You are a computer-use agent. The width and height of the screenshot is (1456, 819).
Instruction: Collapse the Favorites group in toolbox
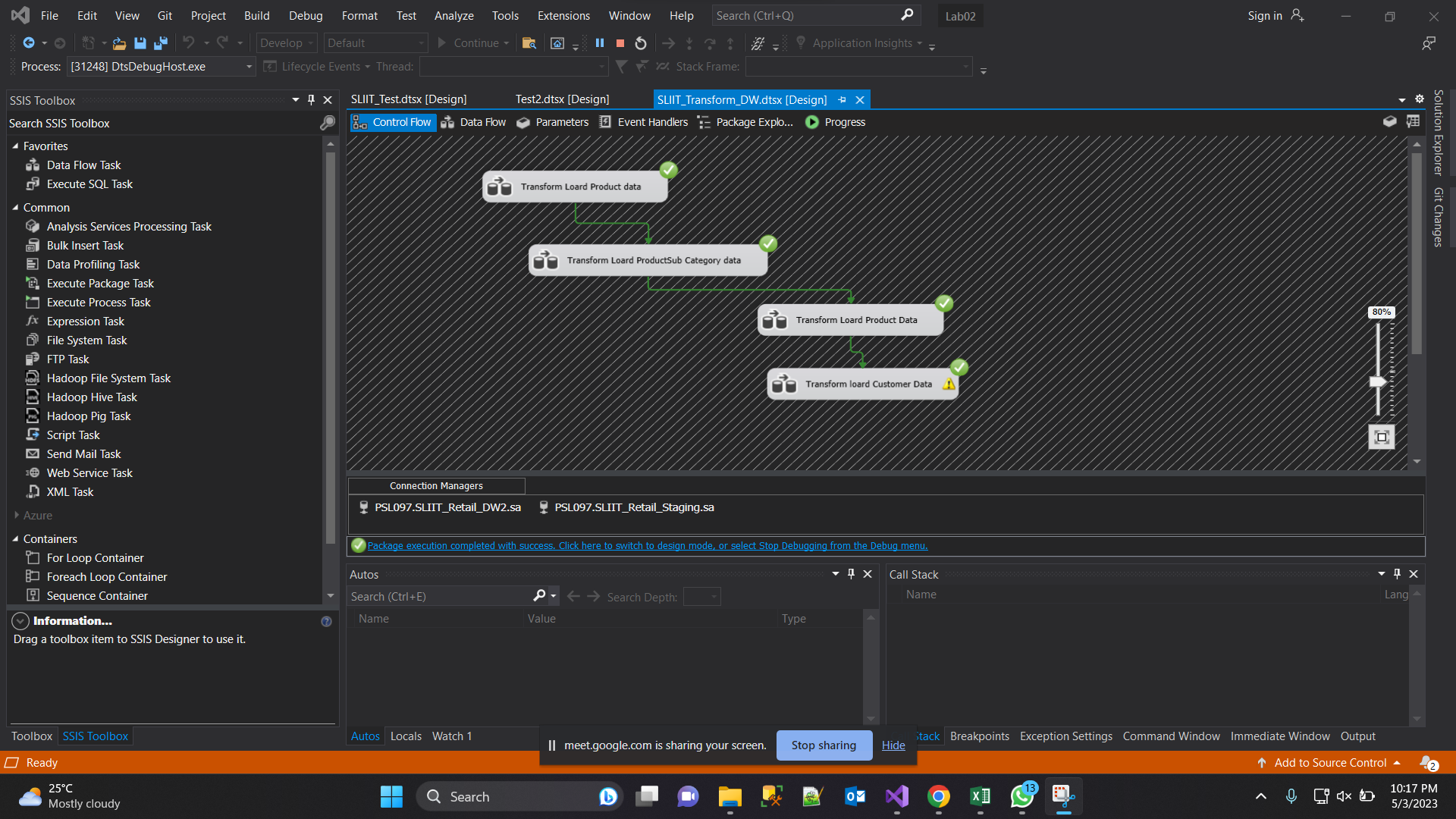tap(15, 146)
